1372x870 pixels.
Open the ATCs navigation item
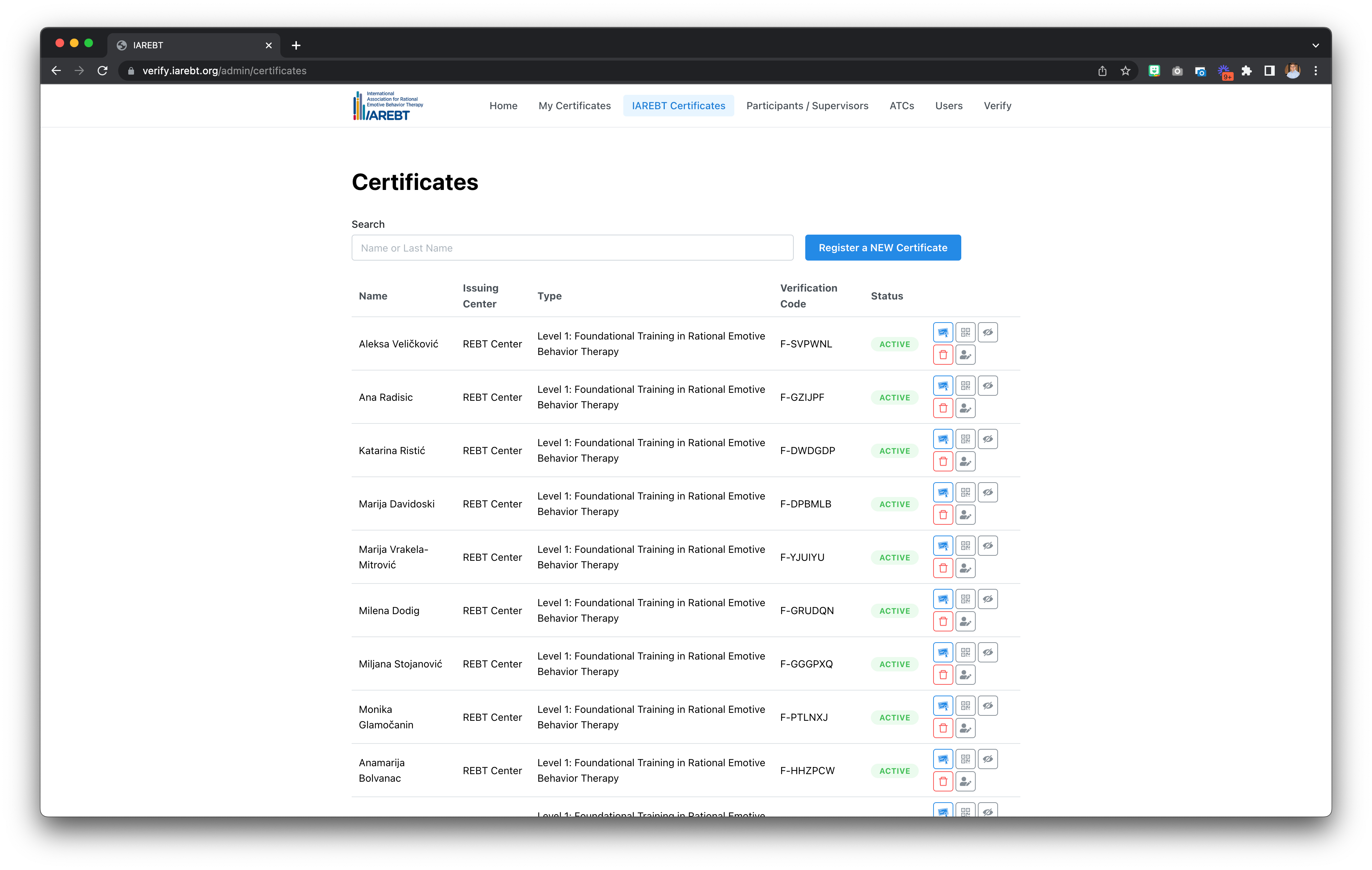[x=901, y=106]
